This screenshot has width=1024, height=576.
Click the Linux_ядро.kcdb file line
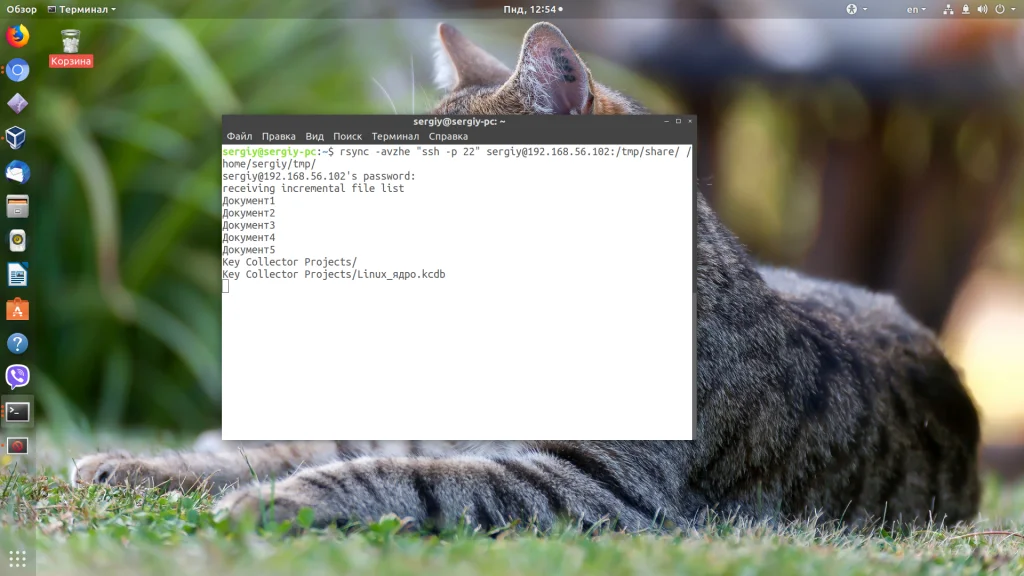(334, 274)
